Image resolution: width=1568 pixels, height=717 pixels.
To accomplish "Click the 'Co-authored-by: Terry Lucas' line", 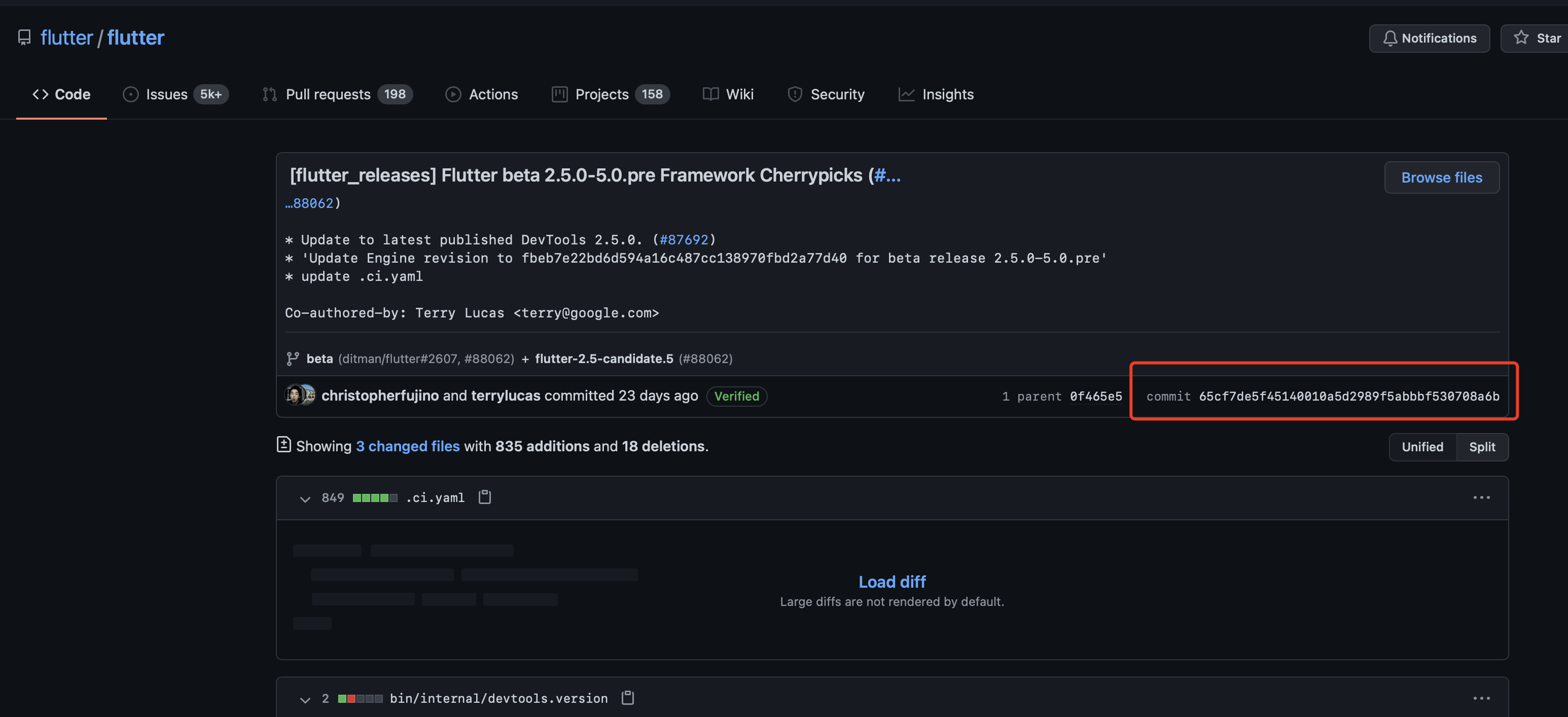I will 472,312.
